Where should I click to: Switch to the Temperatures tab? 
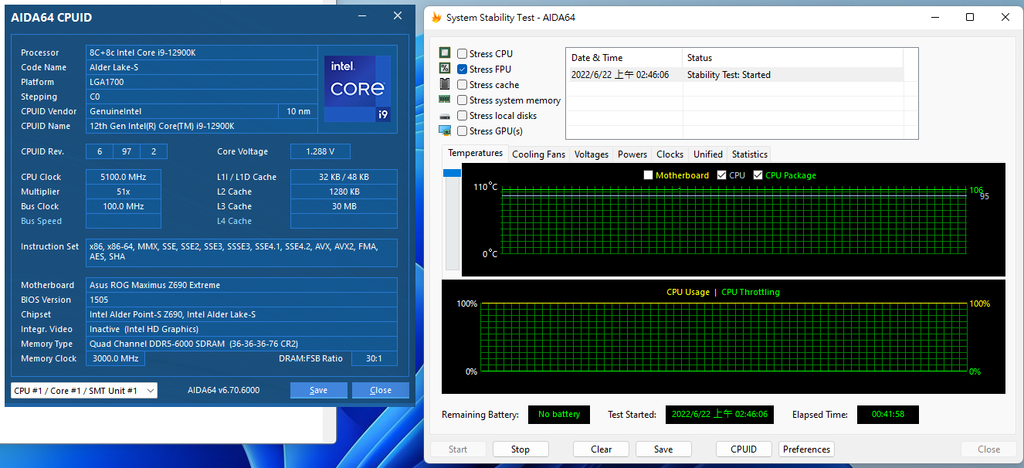475,153
